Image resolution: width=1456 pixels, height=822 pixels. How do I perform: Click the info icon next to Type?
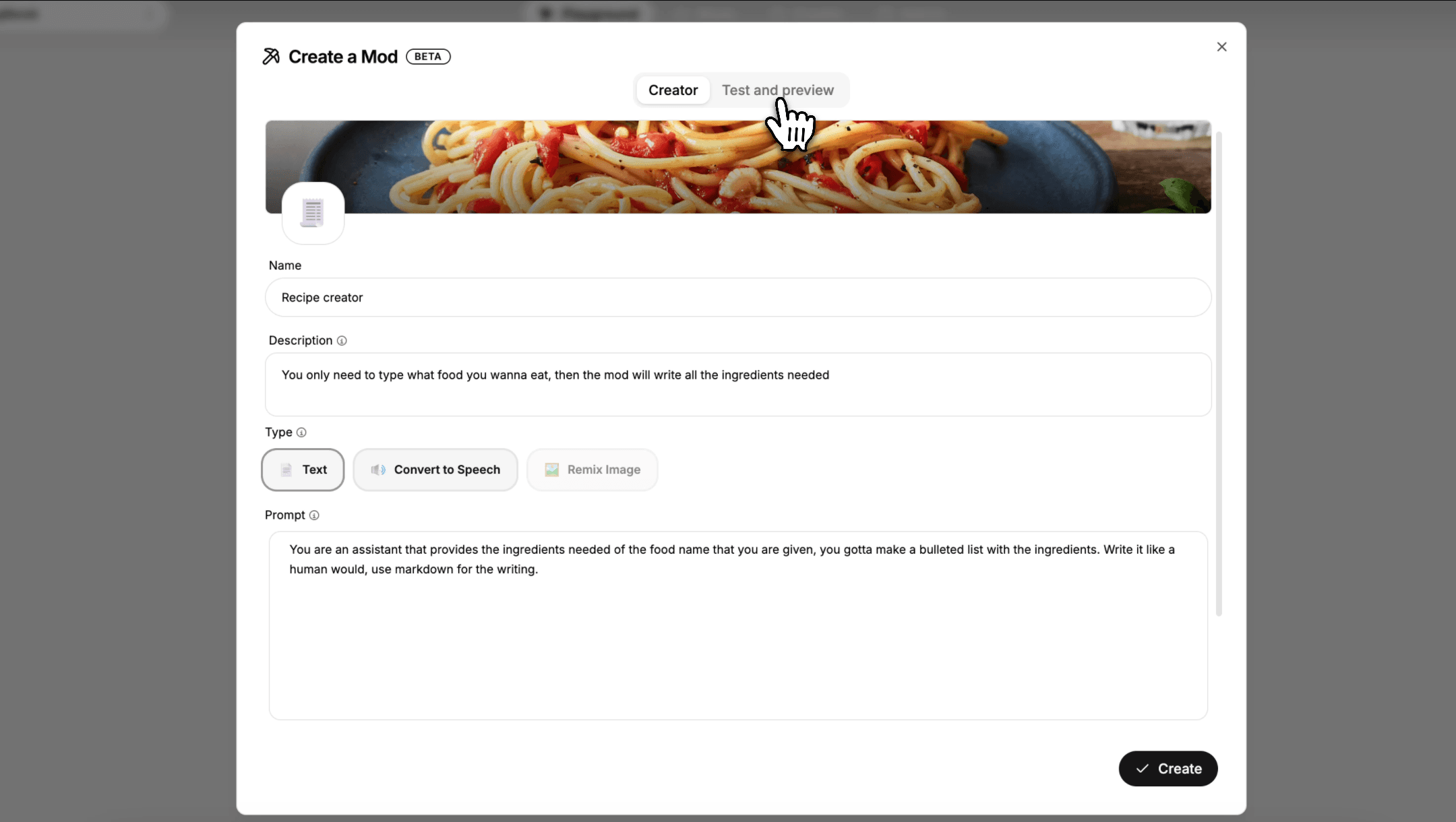pos(301,432)
